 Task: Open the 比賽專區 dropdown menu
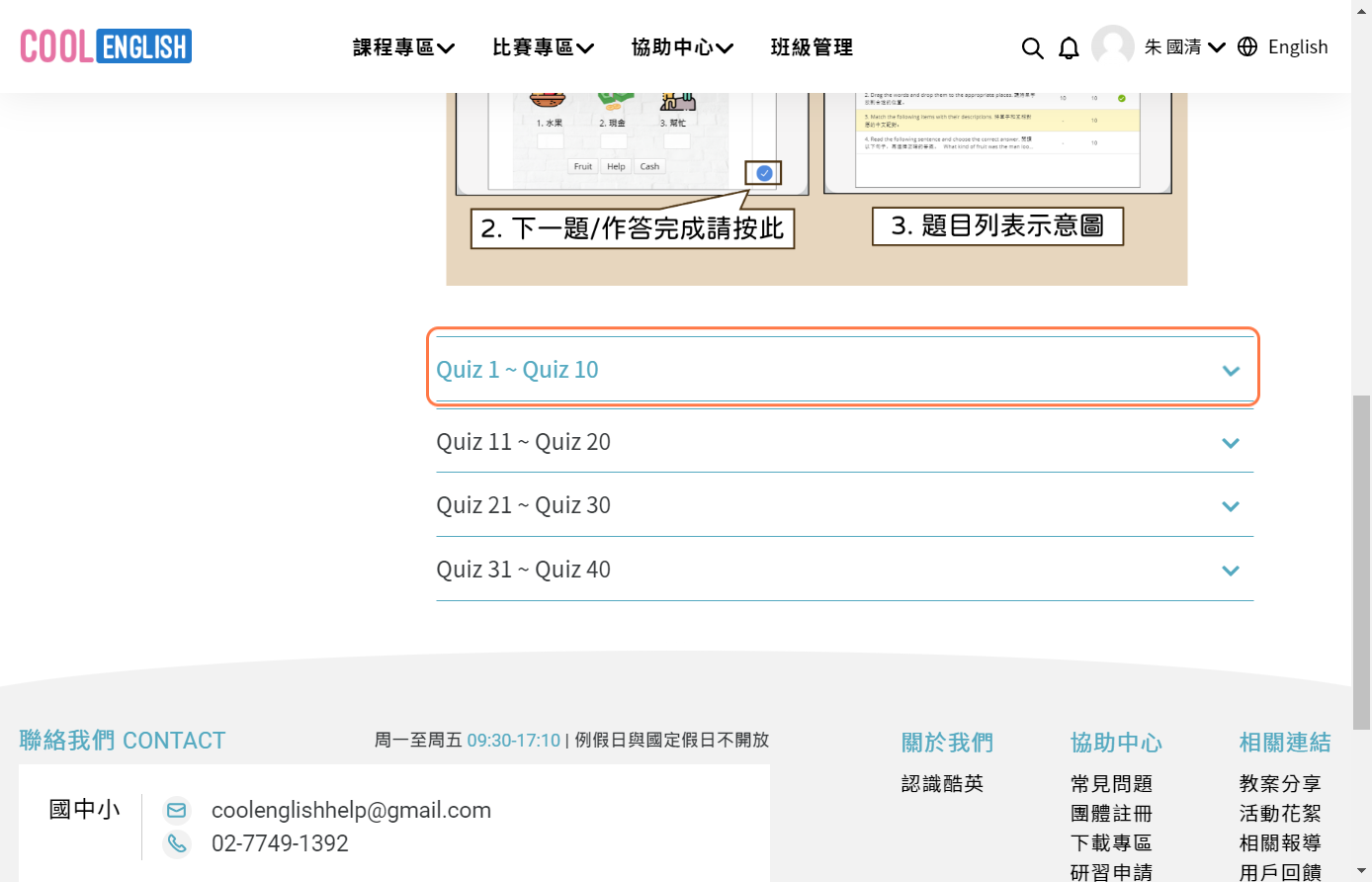[543, 47]
